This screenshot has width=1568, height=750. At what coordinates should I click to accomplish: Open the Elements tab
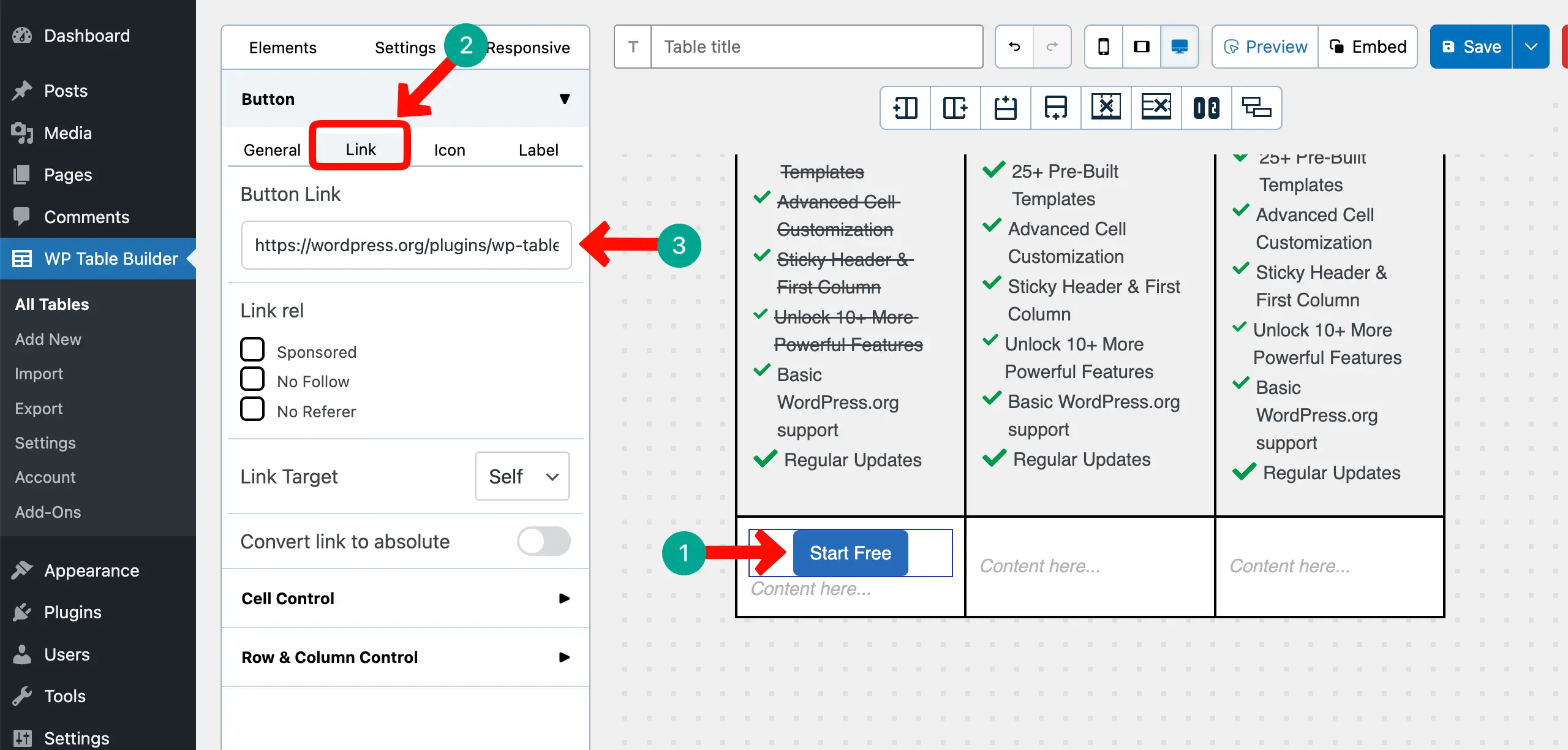(x=282, y=48)
